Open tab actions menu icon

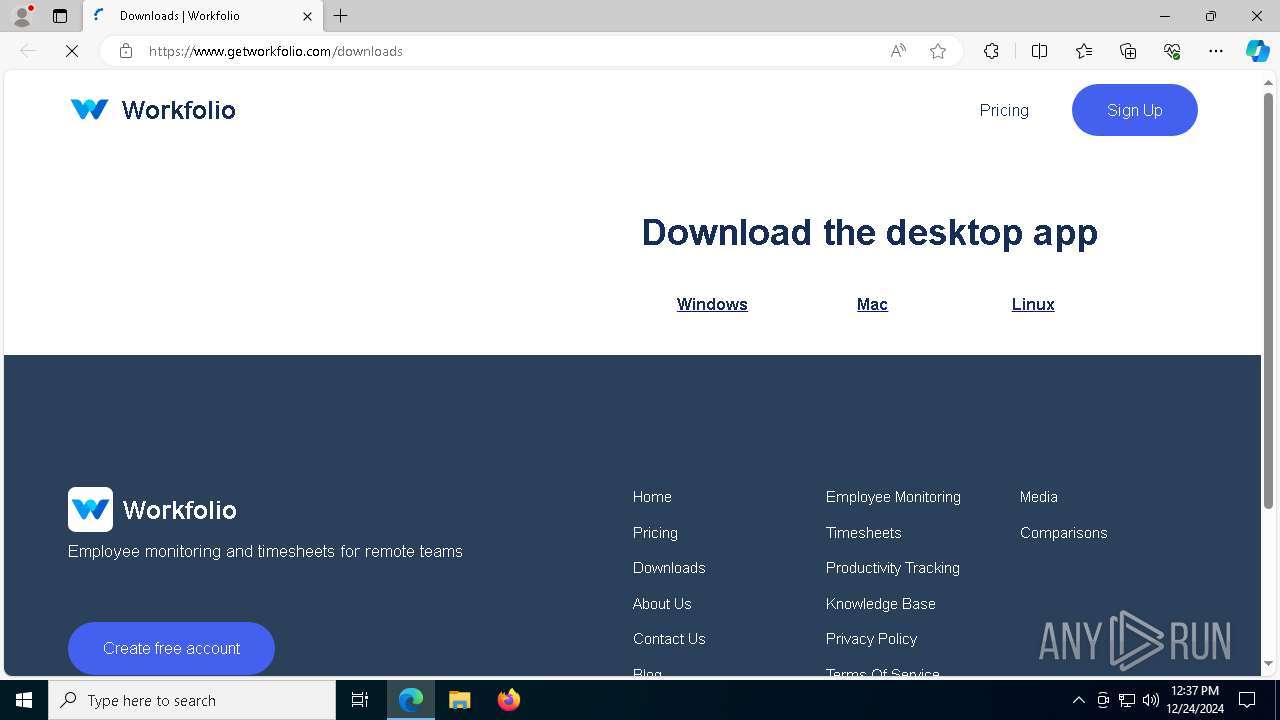pos(60,16)
